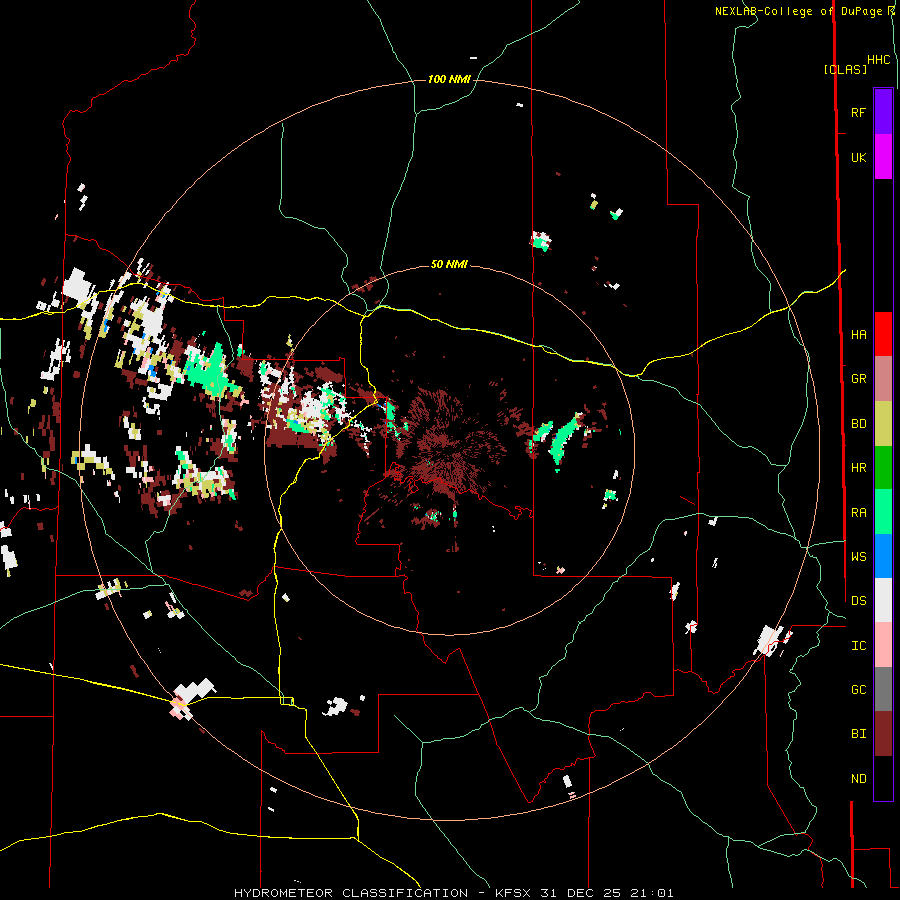Click the RA light green legend swatch
Image resolution: width=900 pixels, height=900 pixels.
click(883, 512)
